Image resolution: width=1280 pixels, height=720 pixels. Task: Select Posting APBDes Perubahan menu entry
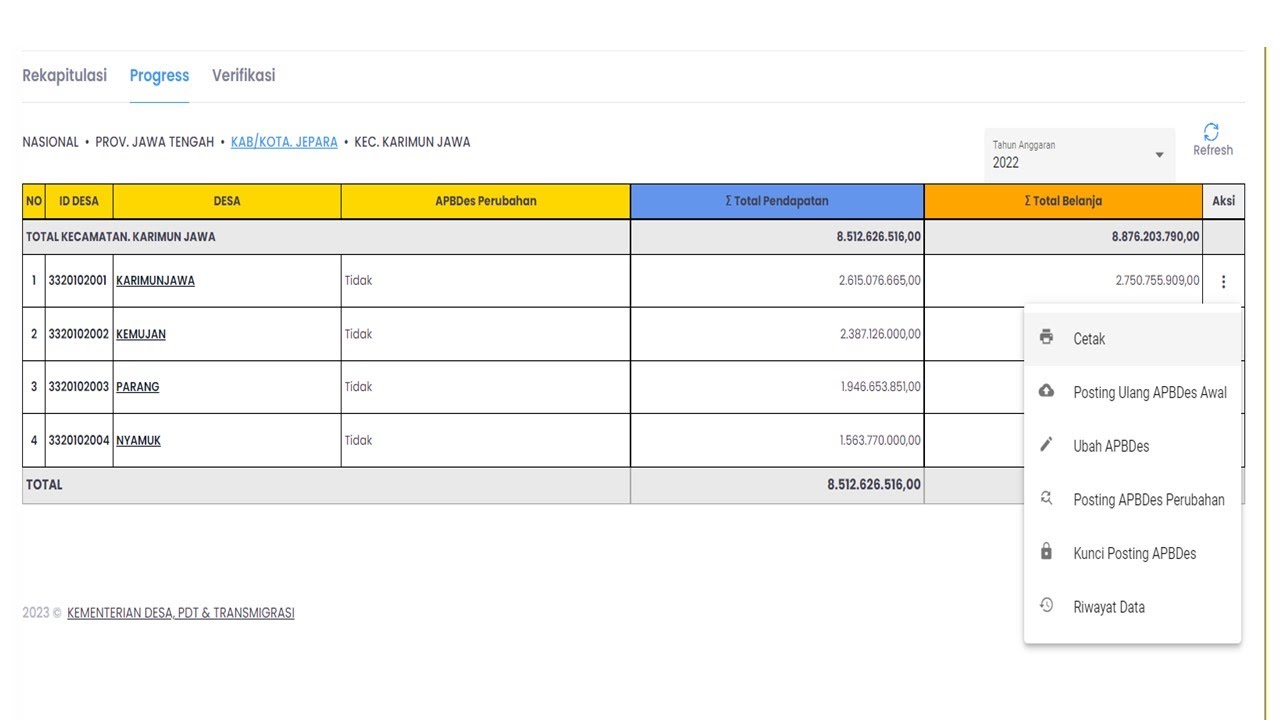1132,500
